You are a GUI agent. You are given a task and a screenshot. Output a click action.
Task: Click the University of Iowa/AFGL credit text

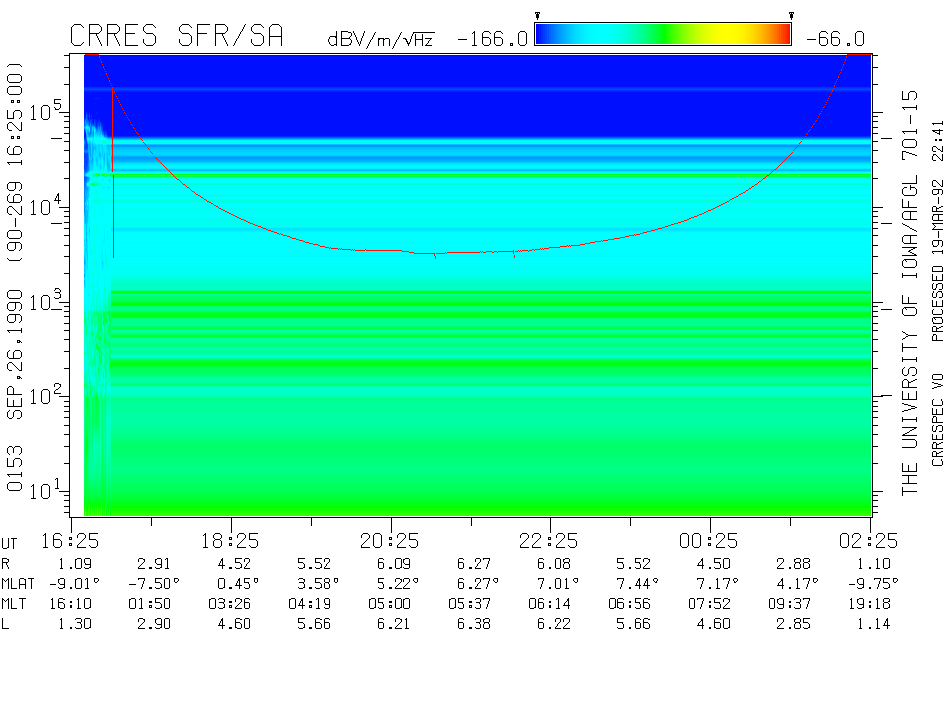[909, 293]
